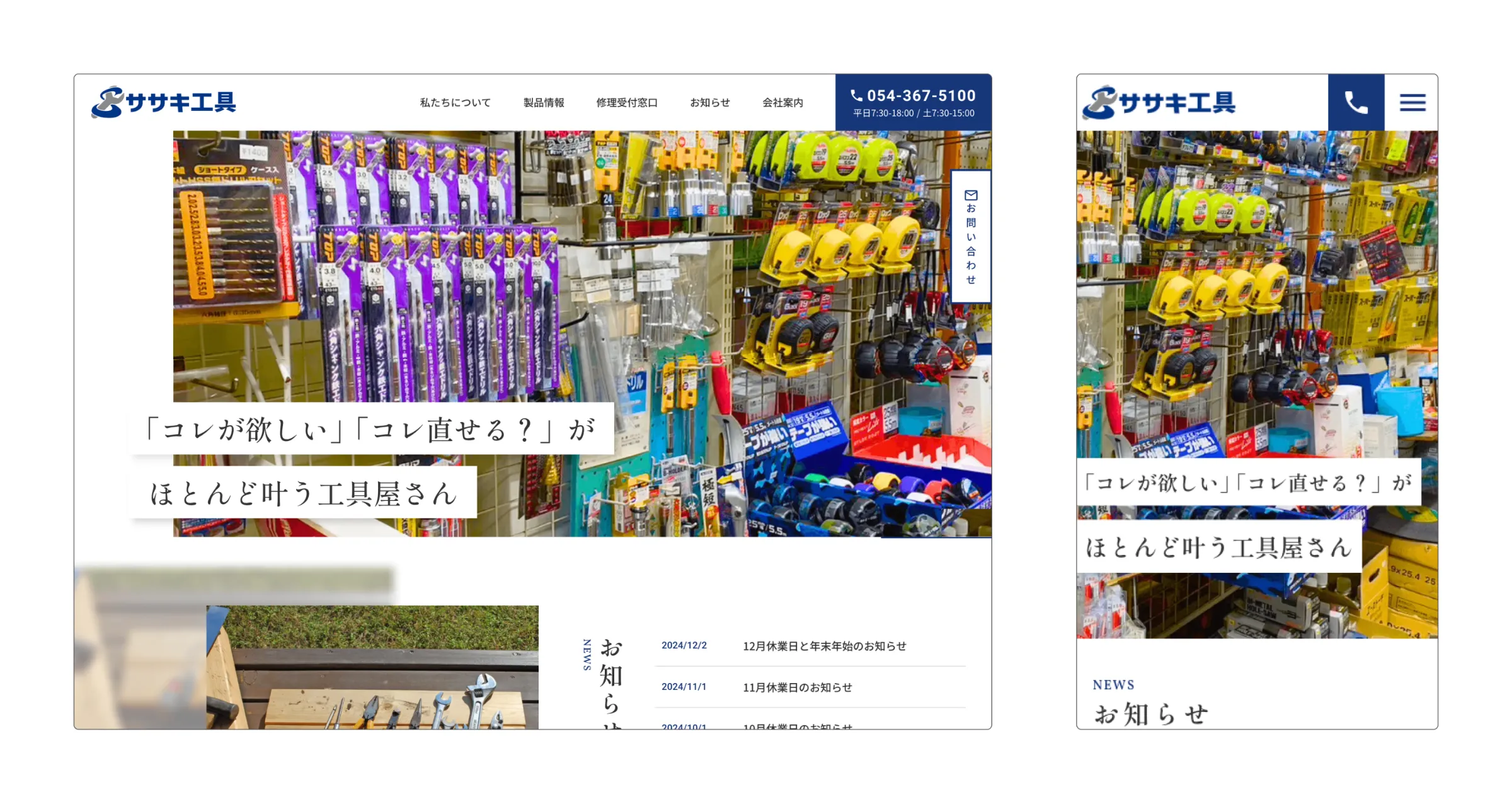Go to 修理受付窓口 page
The height and width of the screenshot is (804, 1512).
coord(627,103)
